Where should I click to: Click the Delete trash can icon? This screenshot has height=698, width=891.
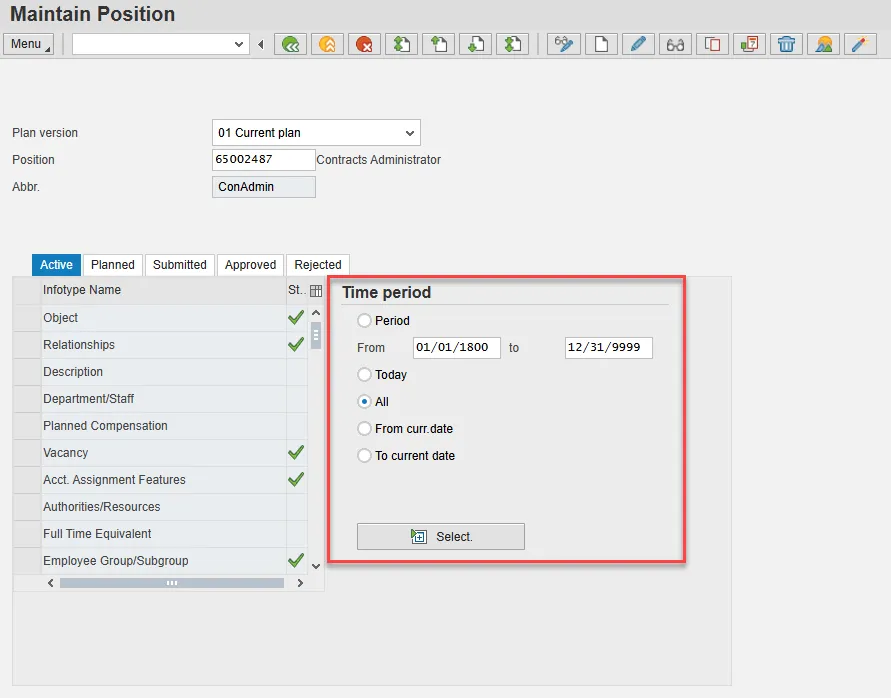coord(786,44)
